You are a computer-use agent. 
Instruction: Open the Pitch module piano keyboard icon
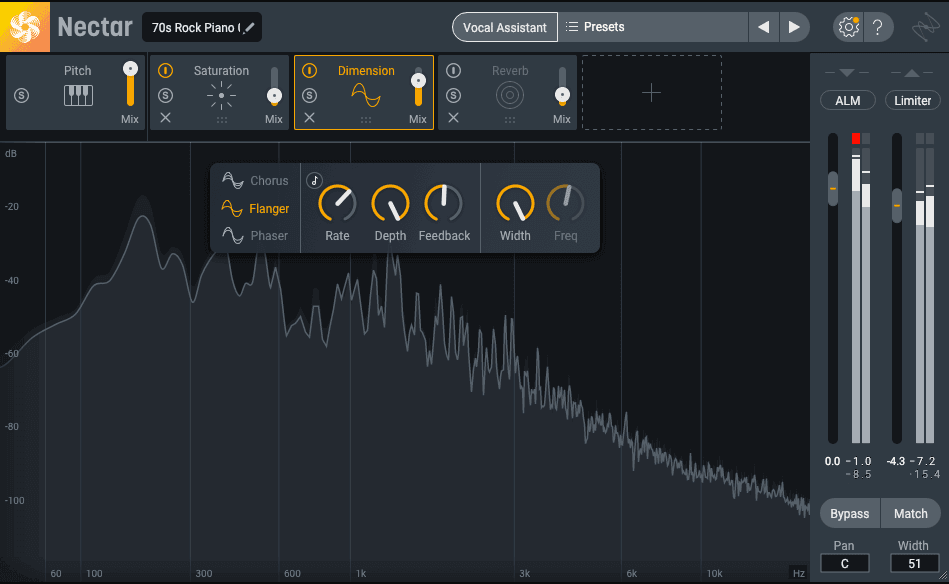click(x=78, y=96)
